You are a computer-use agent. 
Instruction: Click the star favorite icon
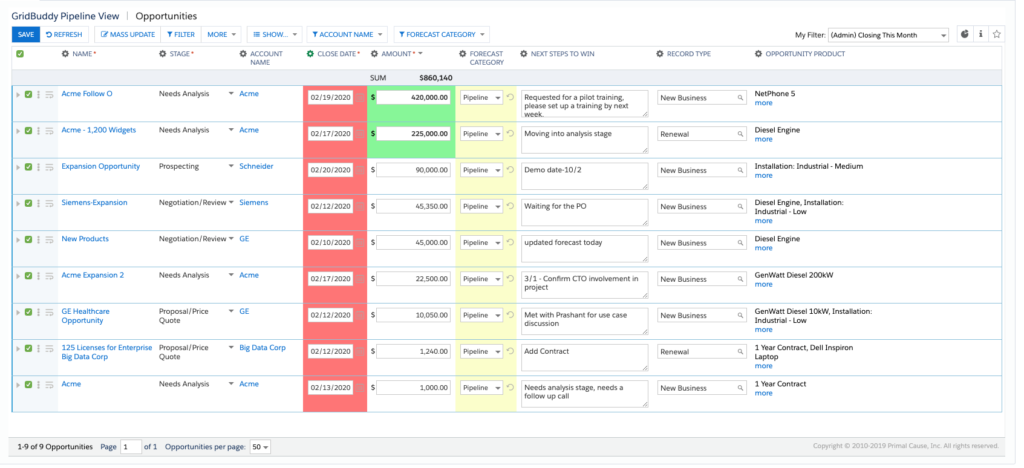pos(996,35)
